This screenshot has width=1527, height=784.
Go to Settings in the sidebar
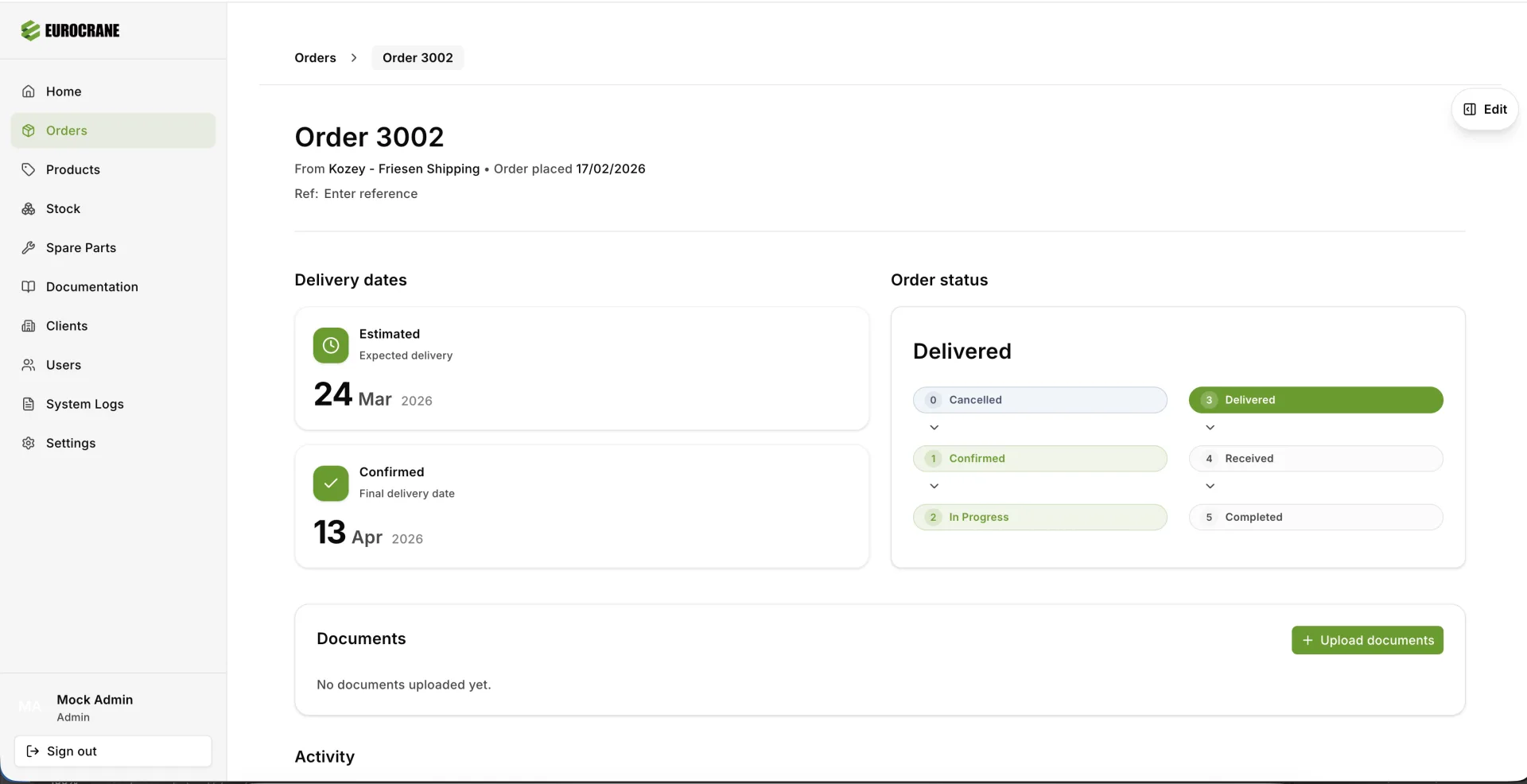pyautogui.click(x=71, y=443)
